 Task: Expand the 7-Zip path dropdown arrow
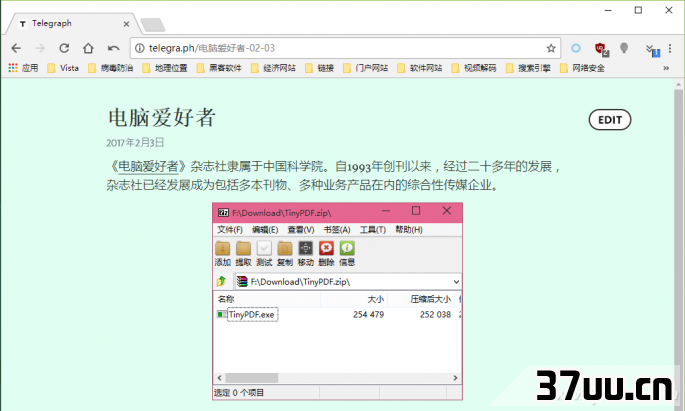click(456, 282)
